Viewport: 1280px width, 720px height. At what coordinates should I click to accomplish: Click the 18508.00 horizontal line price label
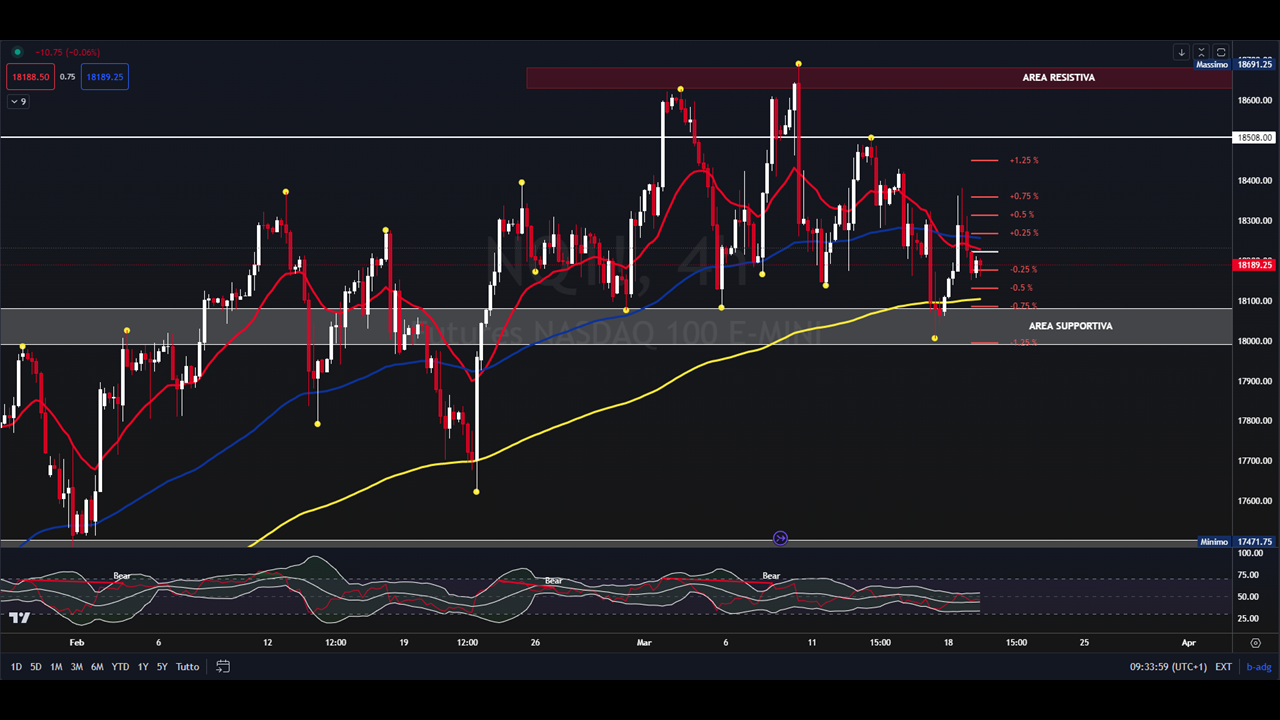pyautogui.click(x=1254, y=138)
